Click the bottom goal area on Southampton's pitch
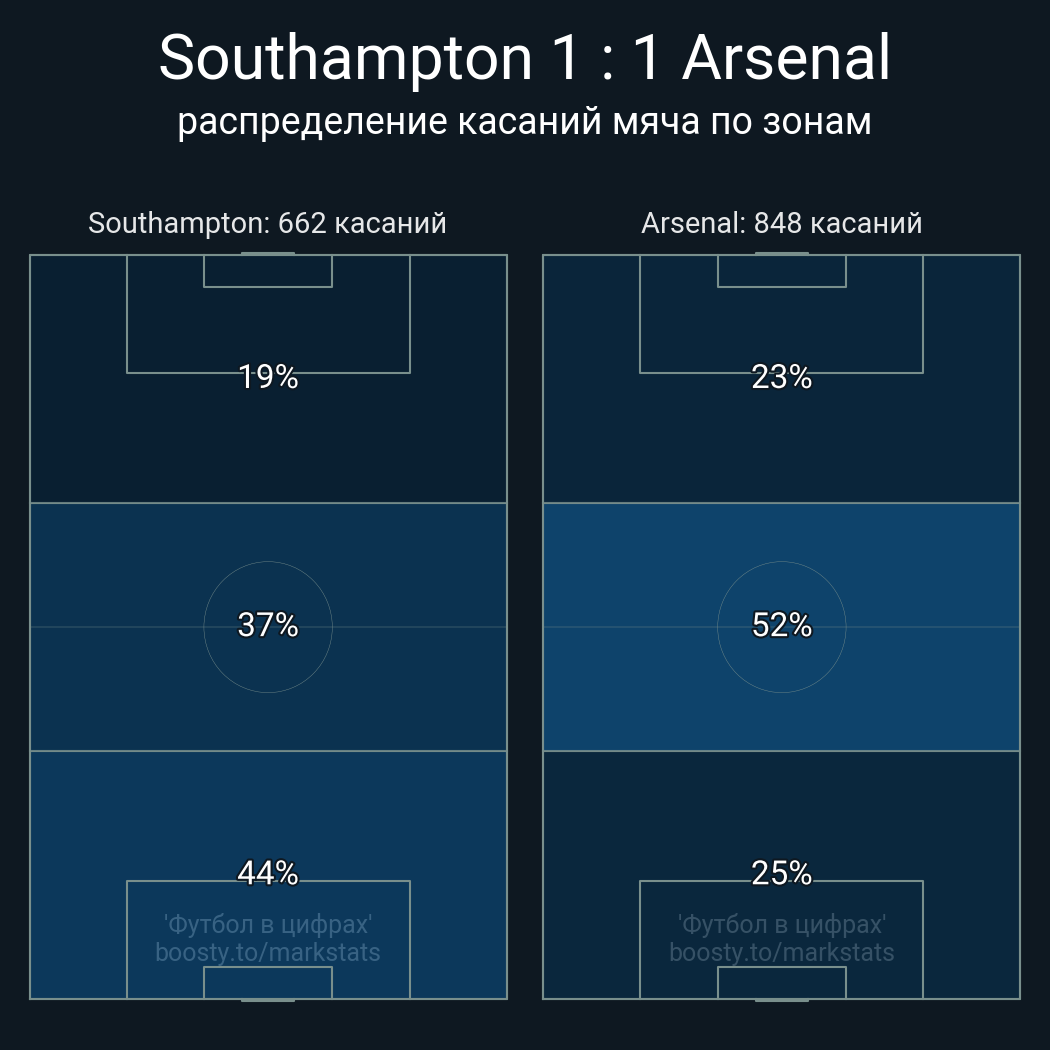 pyautogui.click(x=268, y=983)
